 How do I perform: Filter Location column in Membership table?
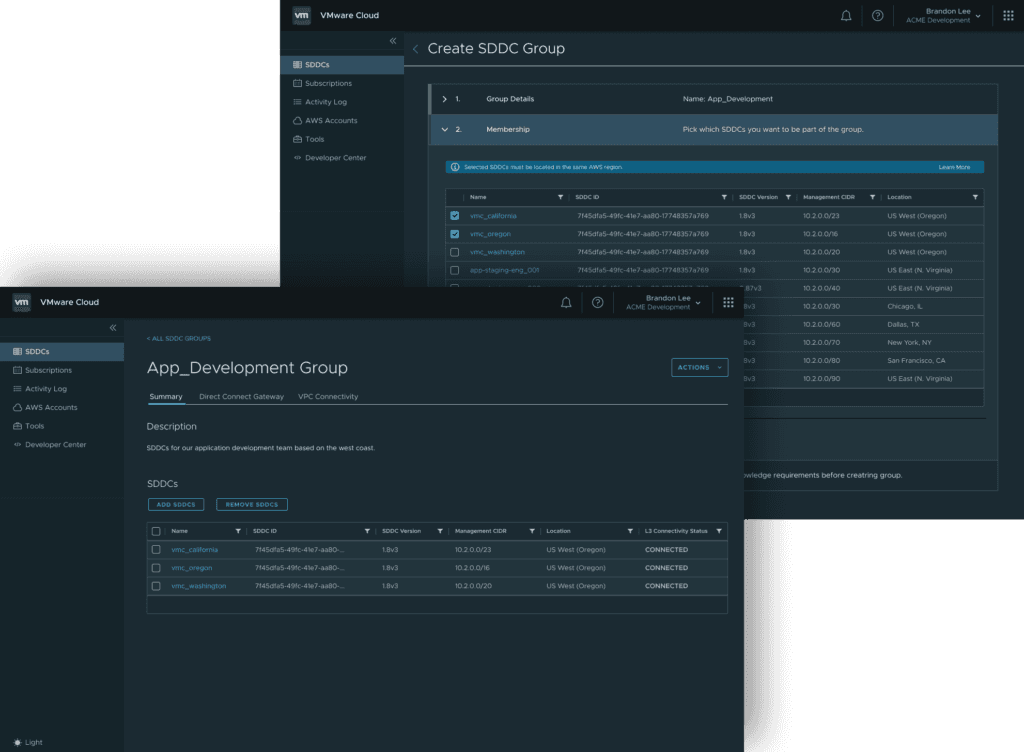point(976,197)
